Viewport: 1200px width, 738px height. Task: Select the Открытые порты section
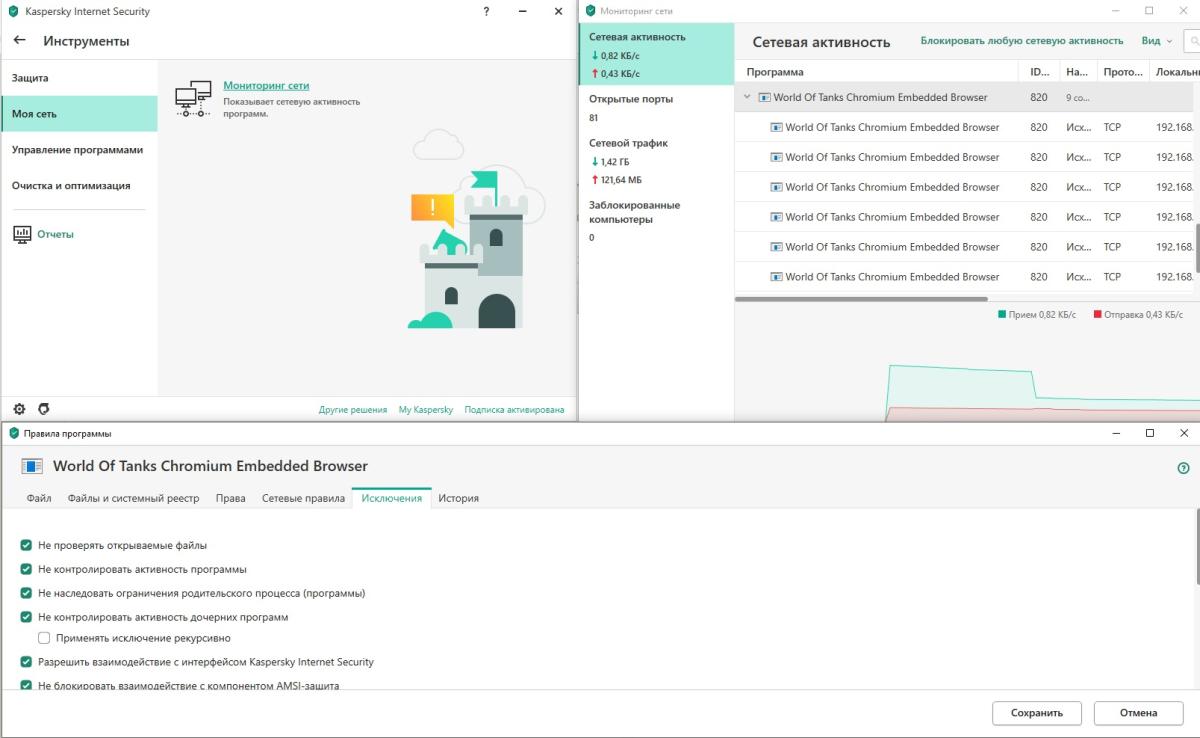[631, 99]
